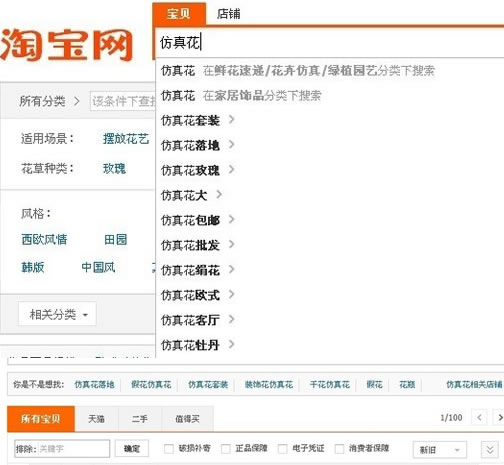This screenshot has height=465, width=504.
Task: Click the 该条件下查找 filter input
Action: point(123,101)
